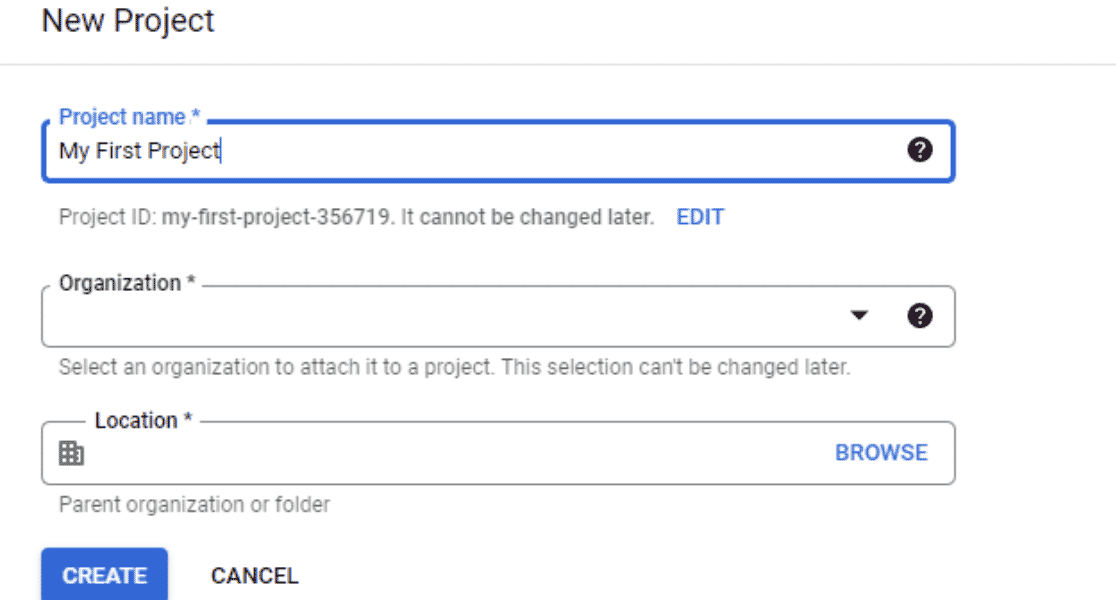Screen dimensions: 1116x600
Task: Expand the Organization dropdown arrow
Action: [859, 316]
